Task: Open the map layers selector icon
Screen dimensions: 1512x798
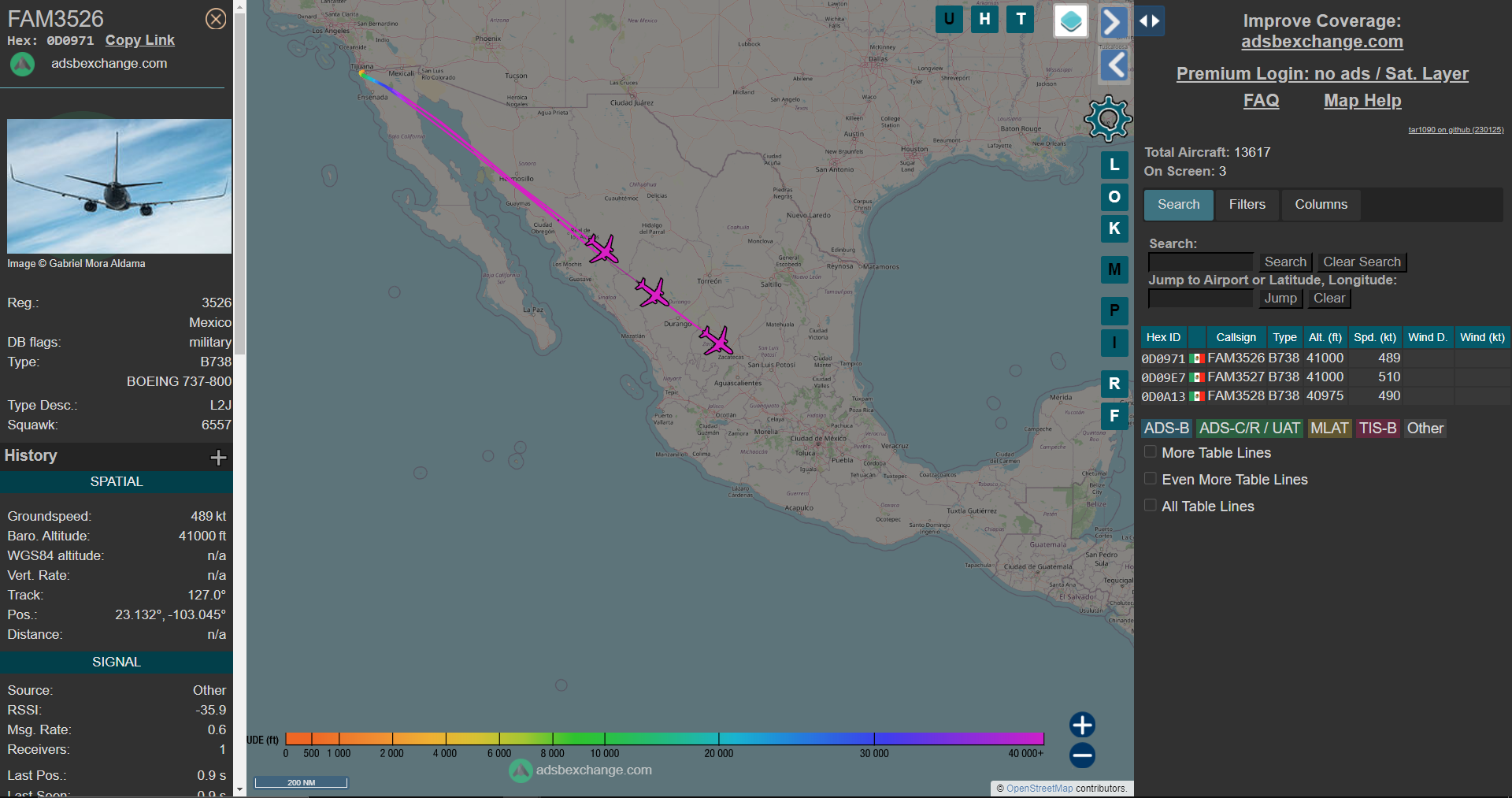Action: point(1071,21)
